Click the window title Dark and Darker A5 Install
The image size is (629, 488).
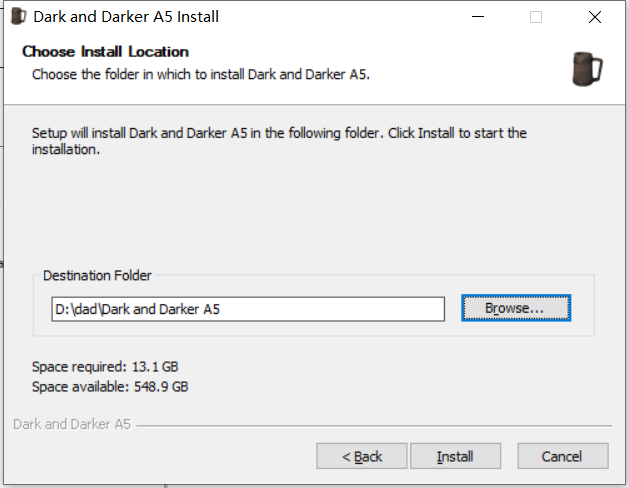pyautogui.click(x=126, y=17)
